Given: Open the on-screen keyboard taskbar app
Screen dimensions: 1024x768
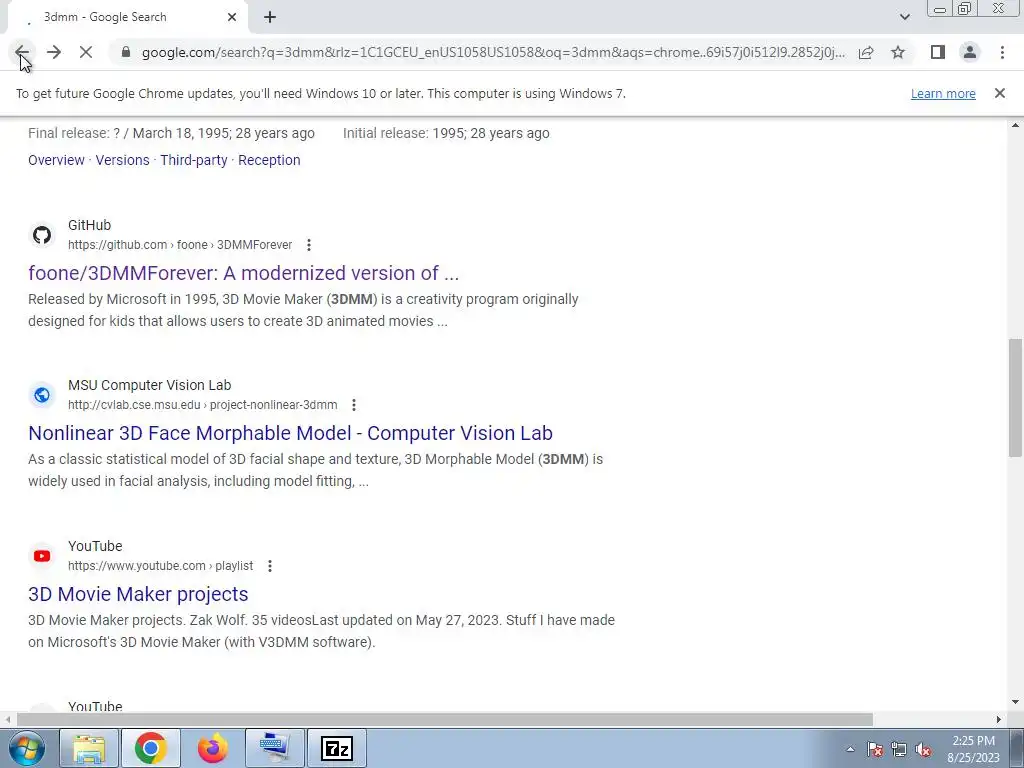Looking at the screenshot, I should tap(274, 748).
